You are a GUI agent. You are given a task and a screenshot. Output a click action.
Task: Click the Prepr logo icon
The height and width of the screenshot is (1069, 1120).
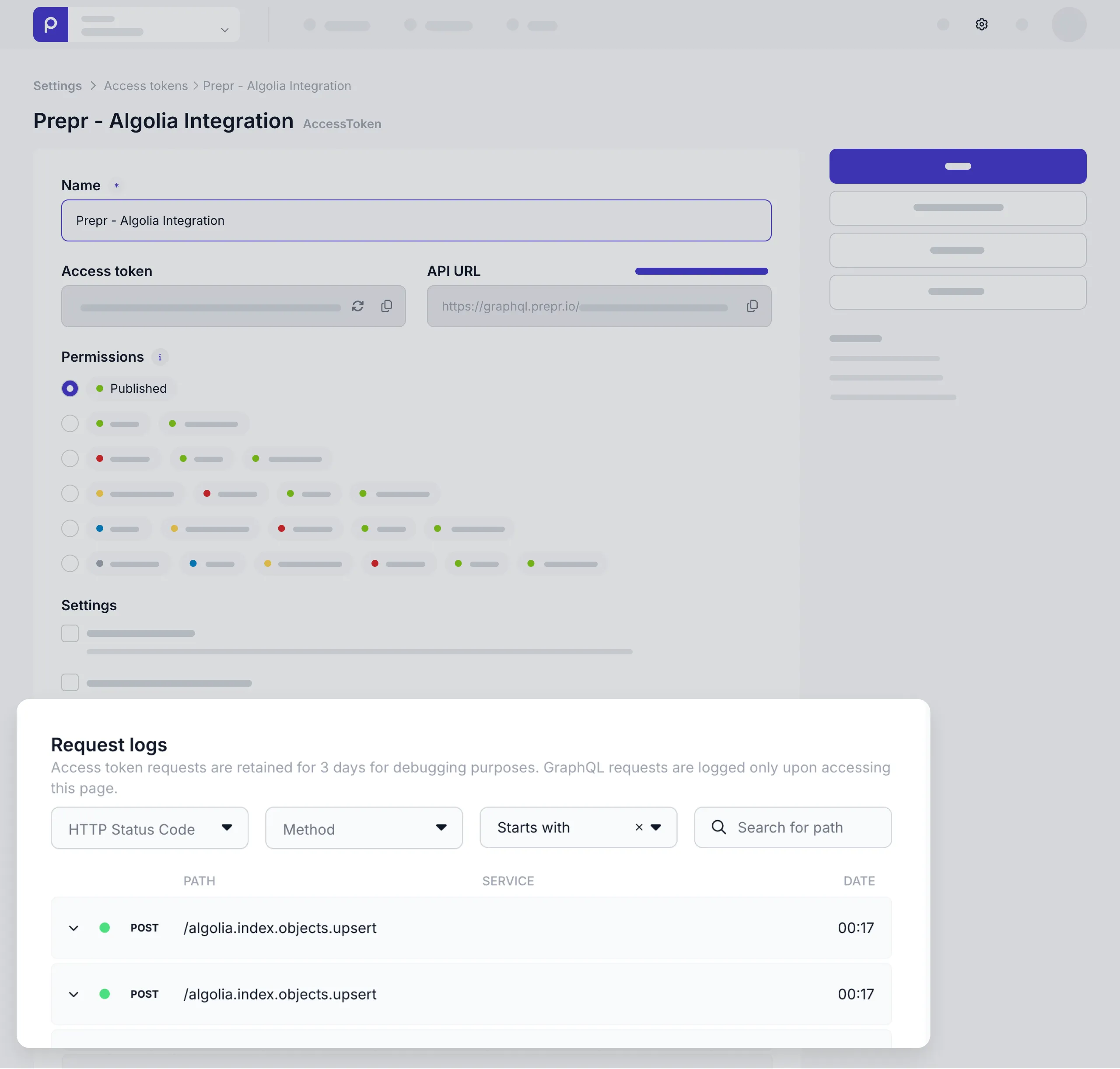pyautogui.click(x=51, y=24)
